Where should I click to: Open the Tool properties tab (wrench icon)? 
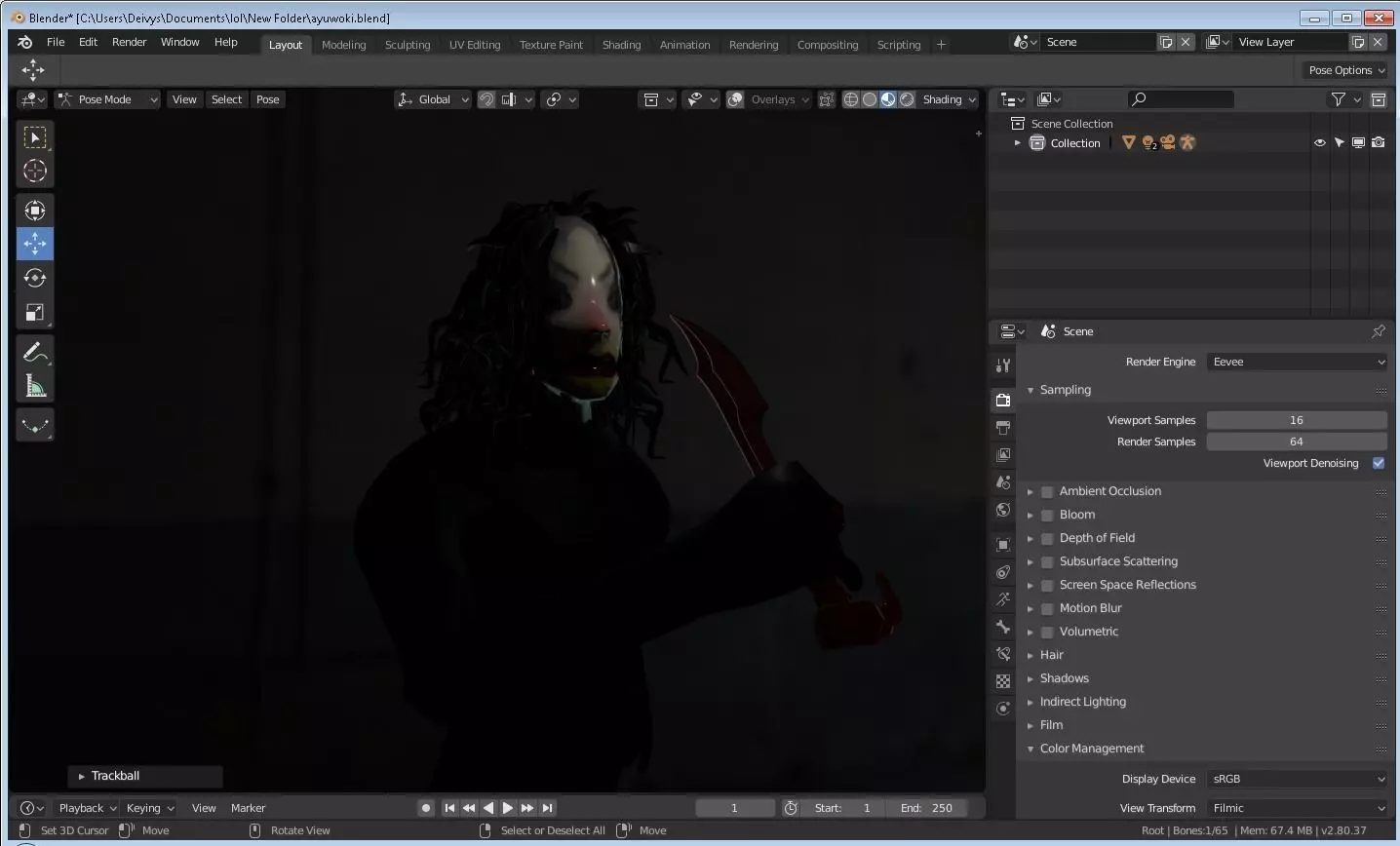click(1003, 365)
